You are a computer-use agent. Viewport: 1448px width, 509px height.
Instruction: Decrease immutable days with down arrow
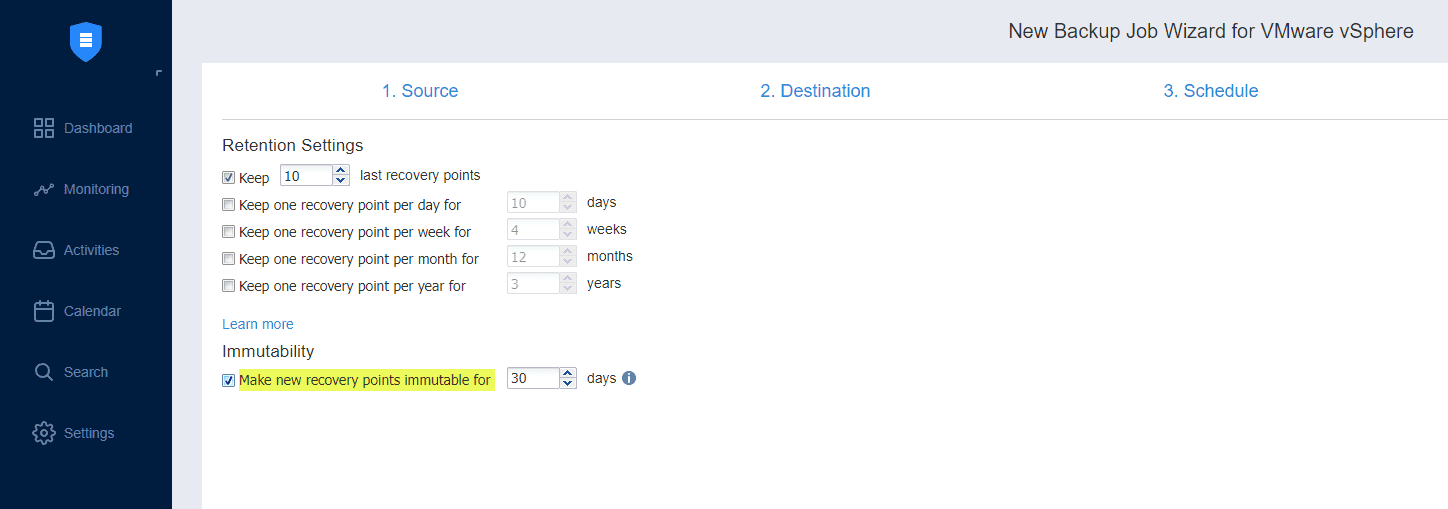pyautogui.click(x=568, y=384)
